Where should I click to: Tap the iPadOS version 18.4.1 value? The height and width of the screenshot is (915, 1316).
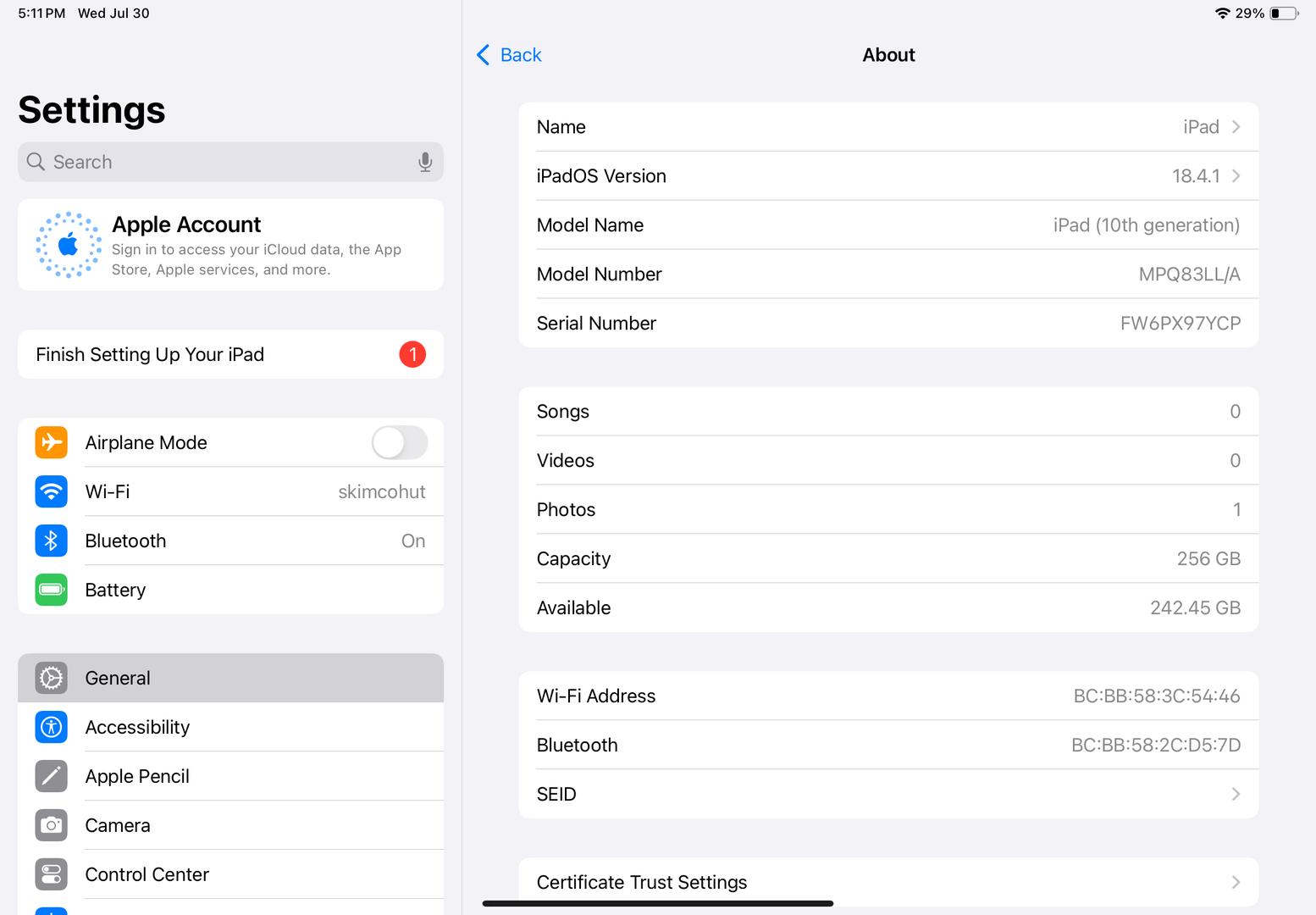click(1196, 176)
